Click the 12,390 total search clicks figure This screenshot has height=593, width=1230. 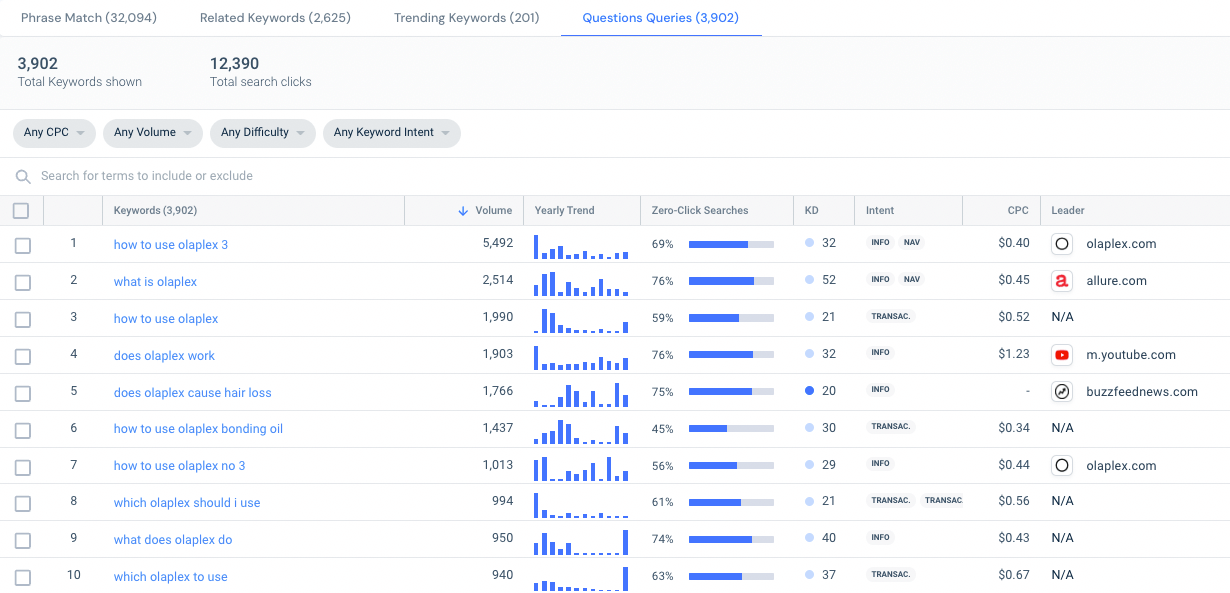click(x=235, y=64)
